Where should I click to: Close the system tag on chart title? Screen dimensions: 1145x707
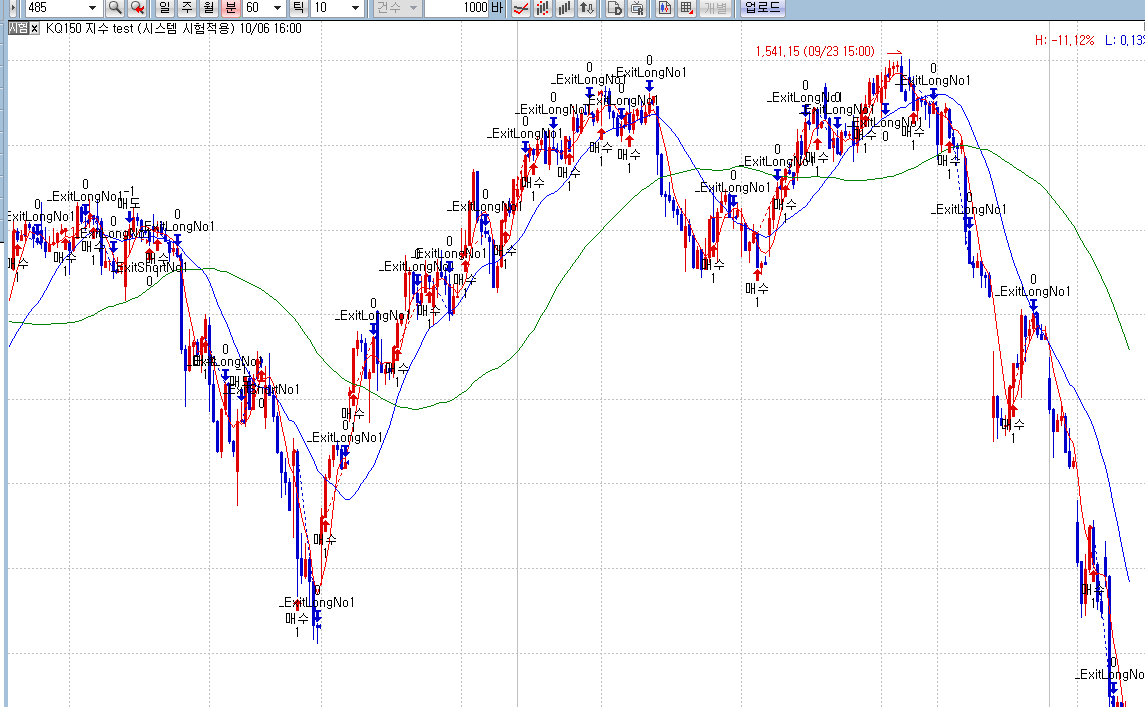coord(34,28)
